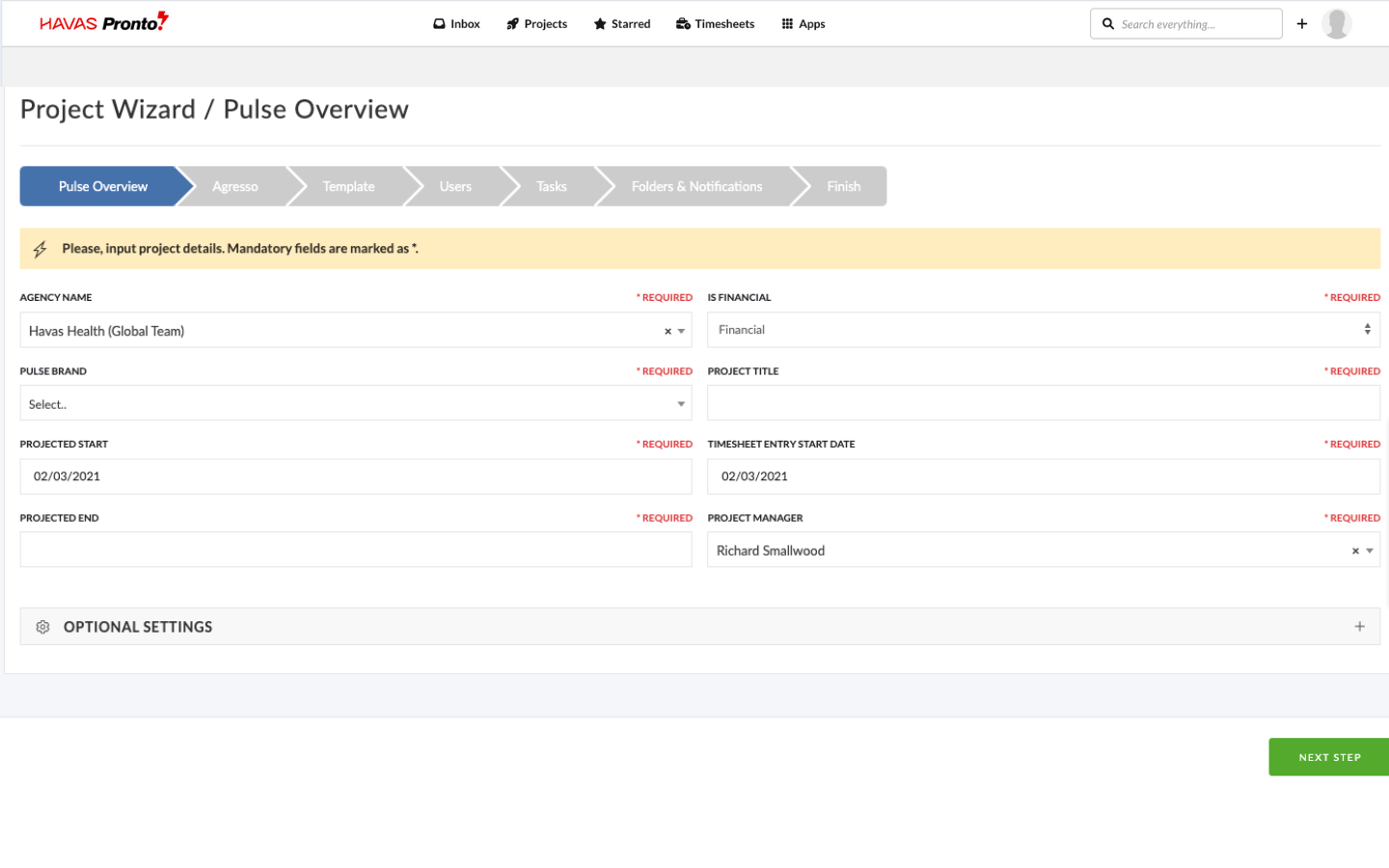
Task: Click the Havas Pronto logo
Action: click(x=104, y=22)
